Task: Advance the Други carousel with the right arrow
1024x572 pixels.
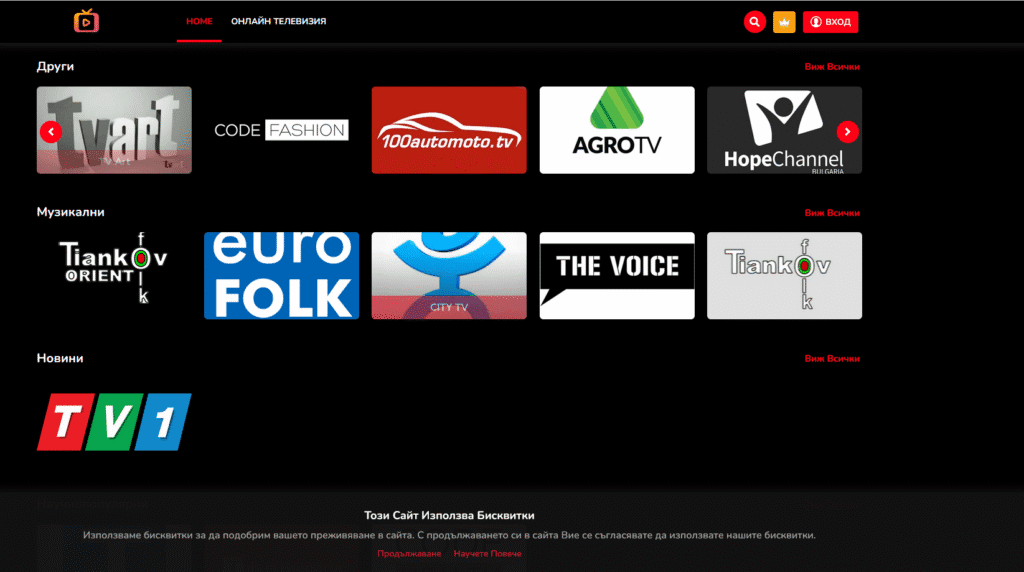Action: tap(847, 131)
